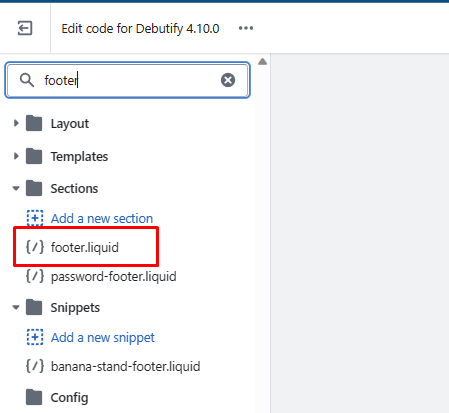The width and height of the screenshot is (449, 413).
Task: Clear the footer search with X icon
Action: coord(228,80)
